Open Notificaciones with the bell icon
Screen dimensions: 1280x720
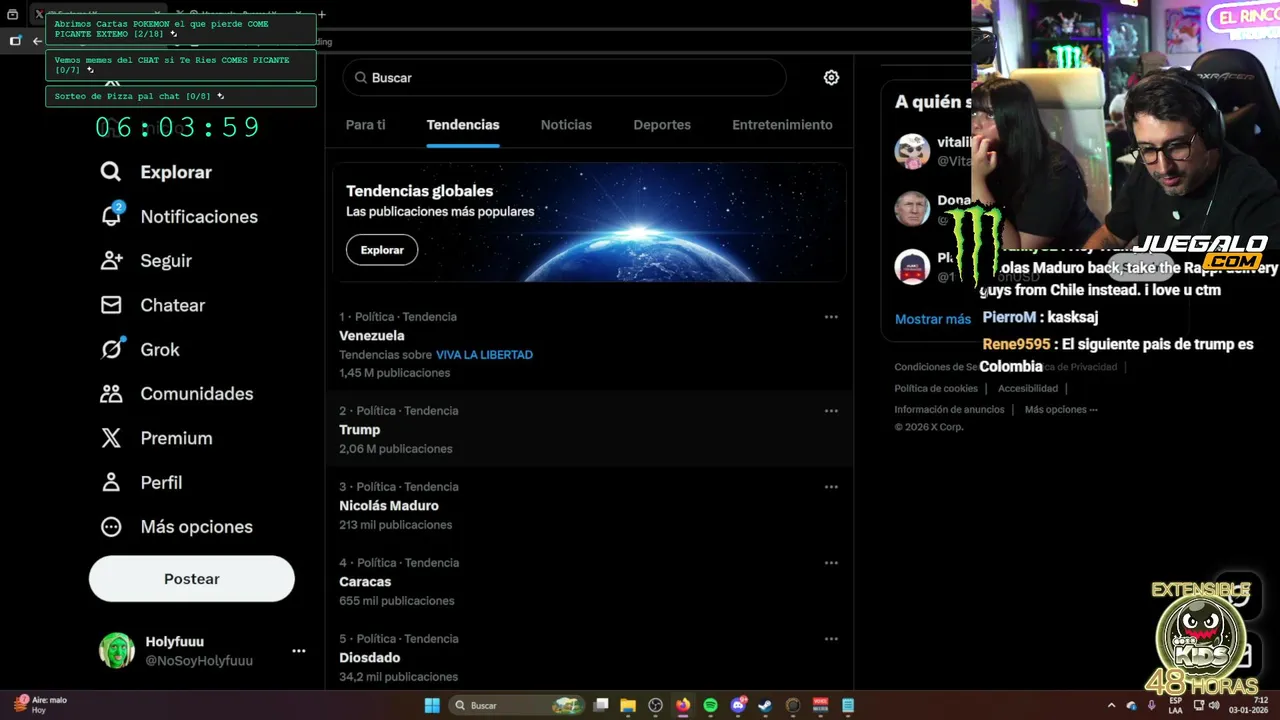pyautogui.click(x=179, y=216)
